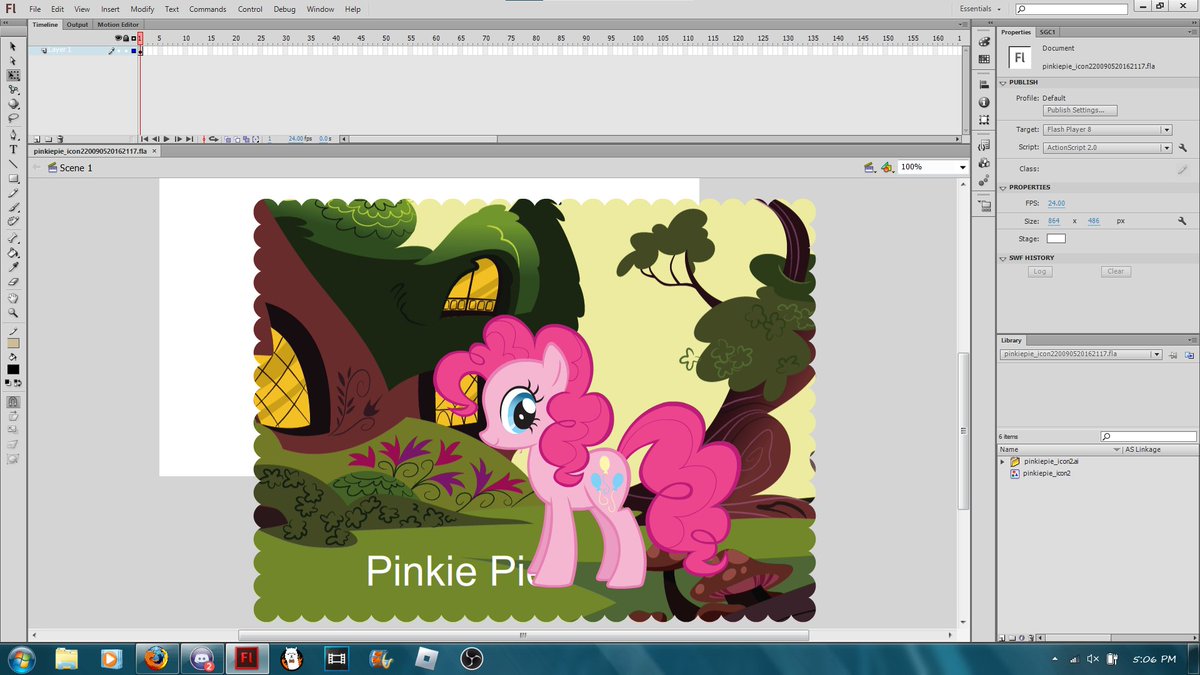Select the Free Transform tool
Screen dimensions: 1200x675
coord(14,75)
